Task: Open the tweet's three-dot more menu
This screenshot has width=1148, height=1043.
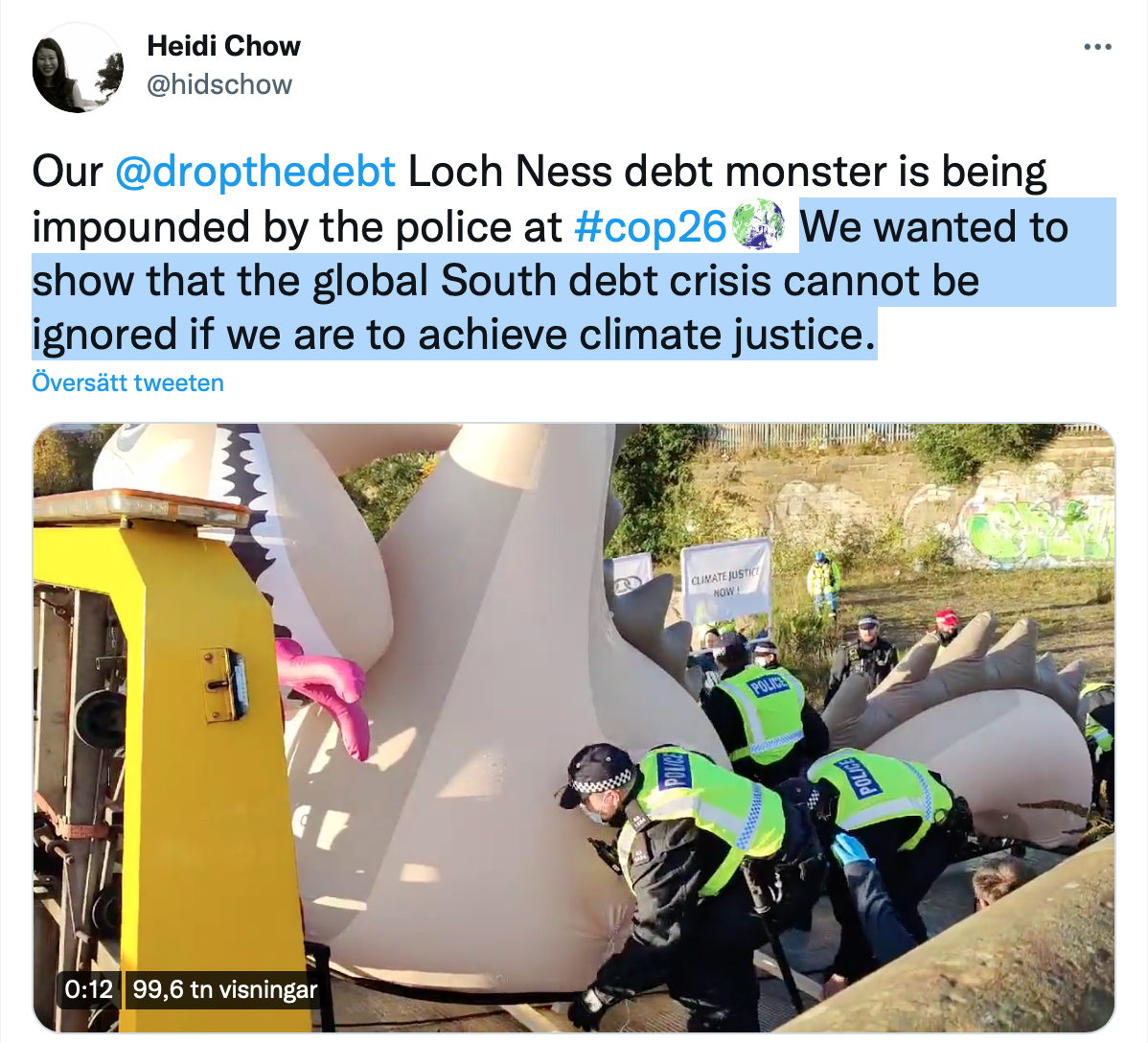Action: [1097, 47]
